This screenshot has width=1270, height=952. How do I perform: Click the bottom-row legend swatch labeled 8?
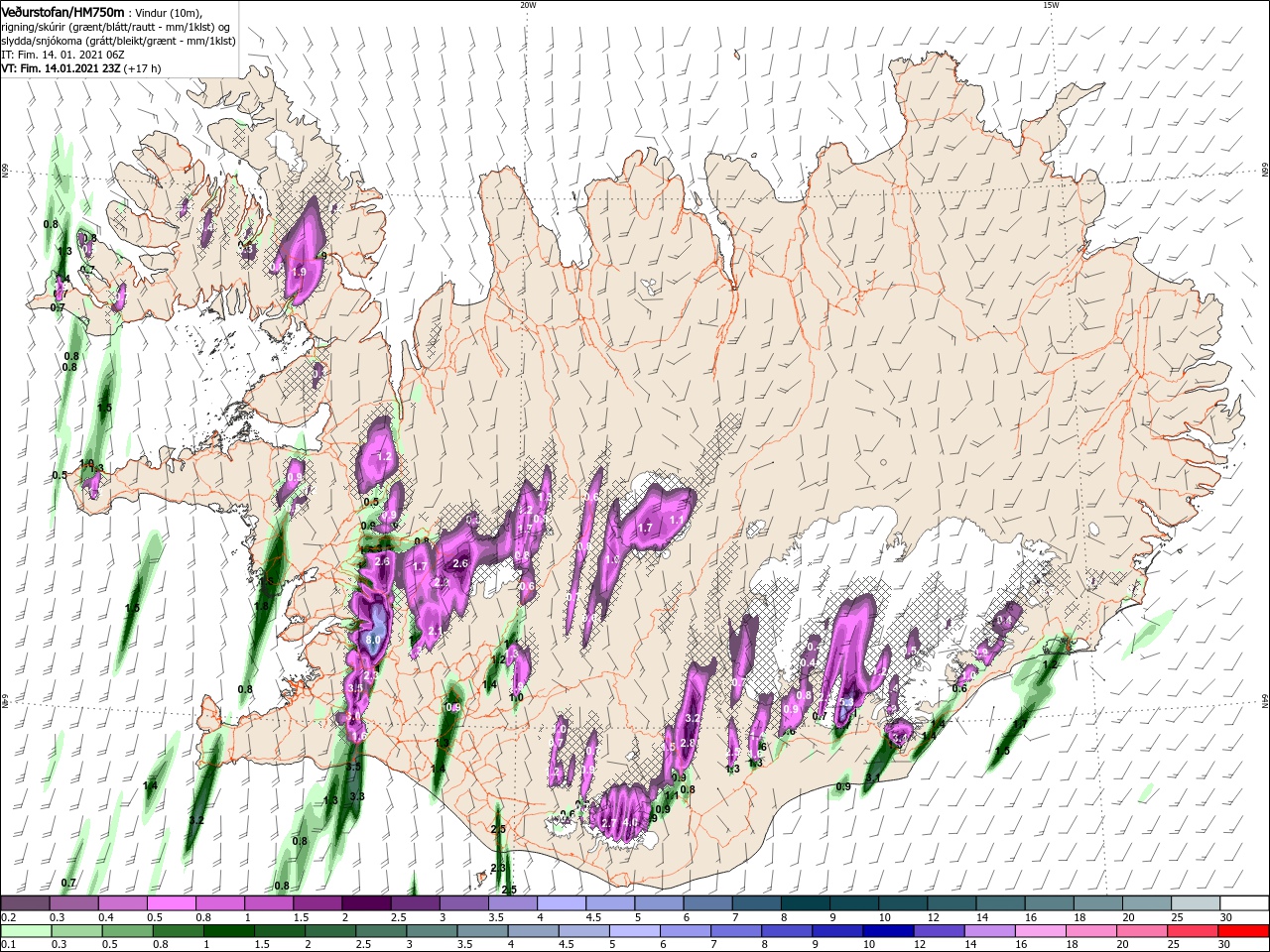pos(787,931)
